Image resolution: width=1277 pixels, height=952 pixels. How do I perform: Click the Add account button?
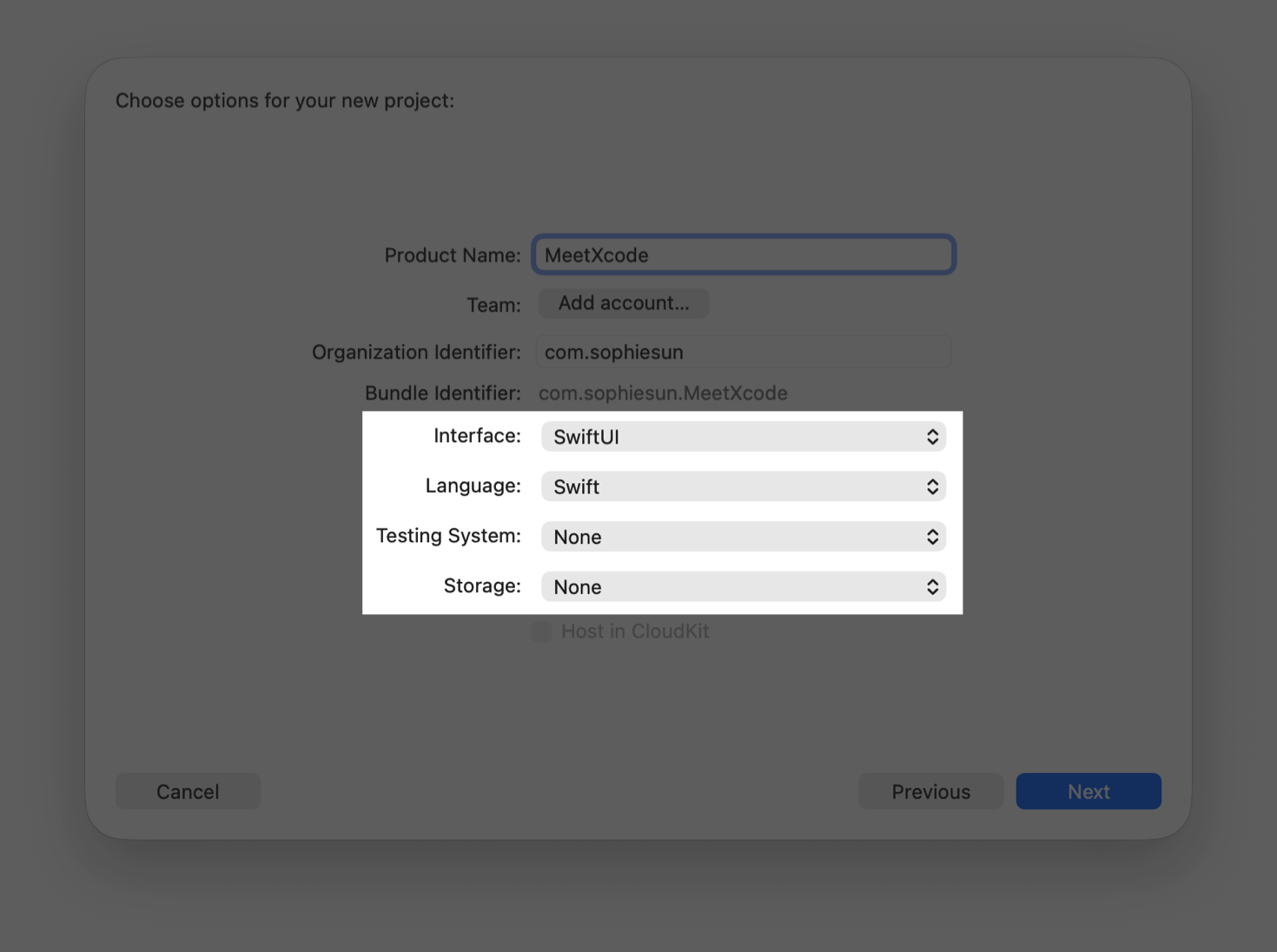(x=623, y=302)
